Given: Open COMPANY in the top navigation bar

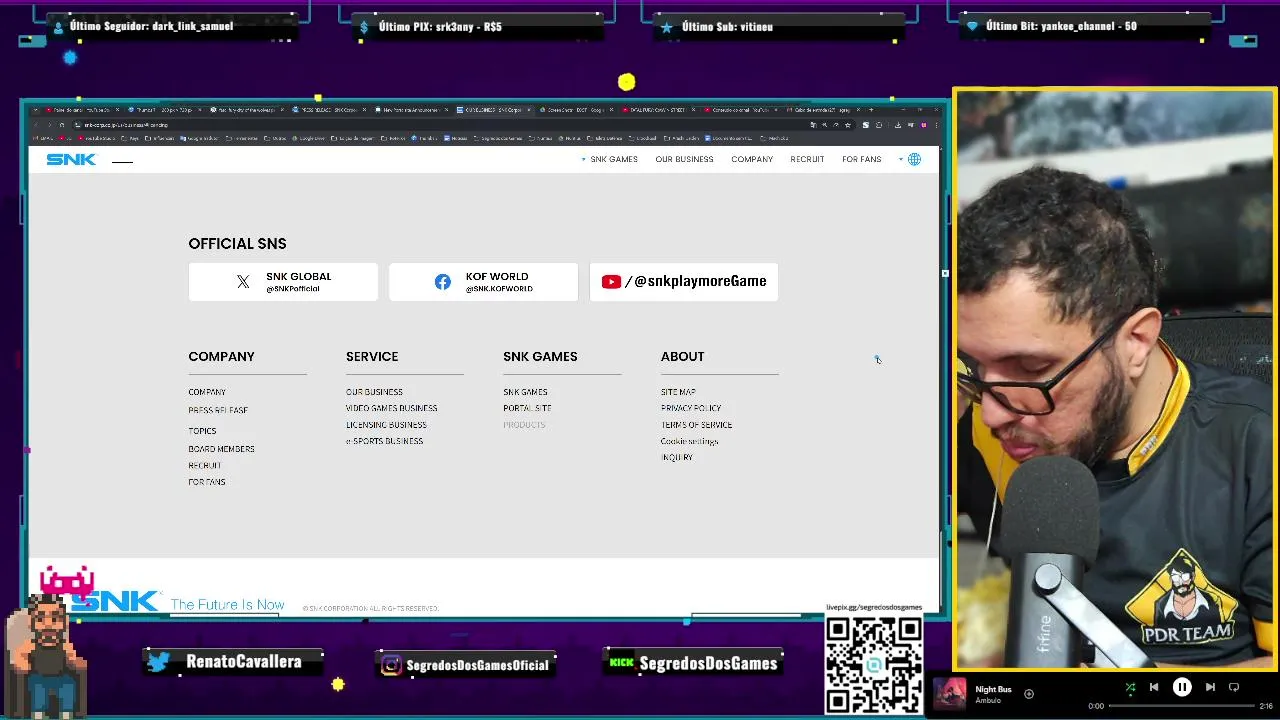Looking at the screenshot, I should [752, 159].
